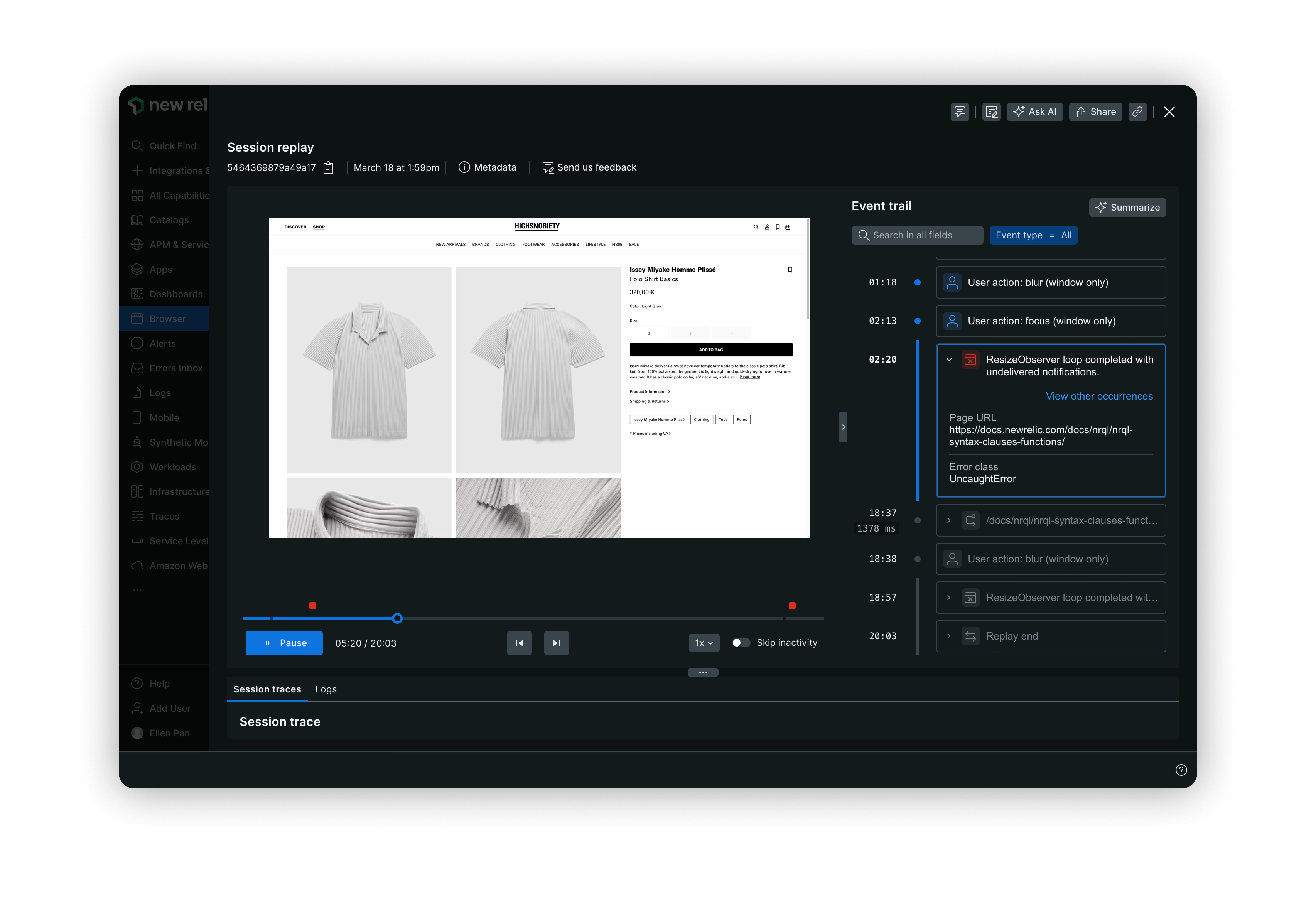Switch to the Logs tab

[x=326, y=689]
